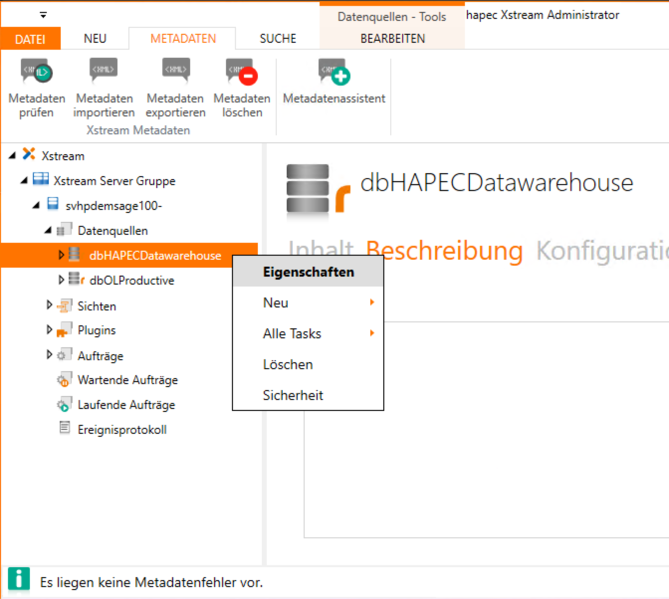Open the Neu submenu in context menu

308,302
